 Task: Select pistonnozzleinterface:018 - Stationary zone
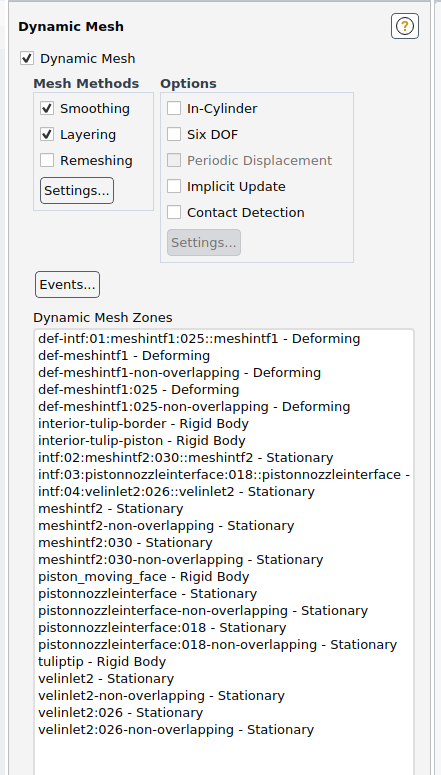162,628
